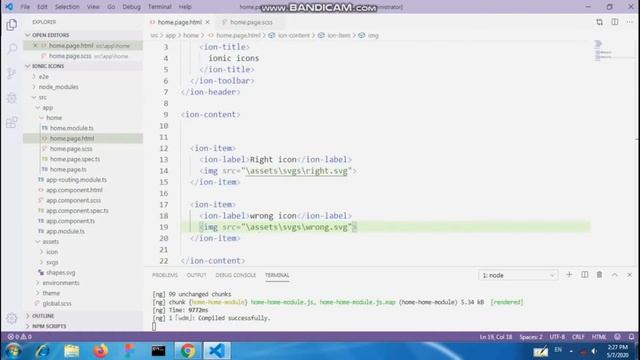Open the Debug view in activity bar
Image resolution: width=640 pixels, height=360 pixels.
click(12, 98)
